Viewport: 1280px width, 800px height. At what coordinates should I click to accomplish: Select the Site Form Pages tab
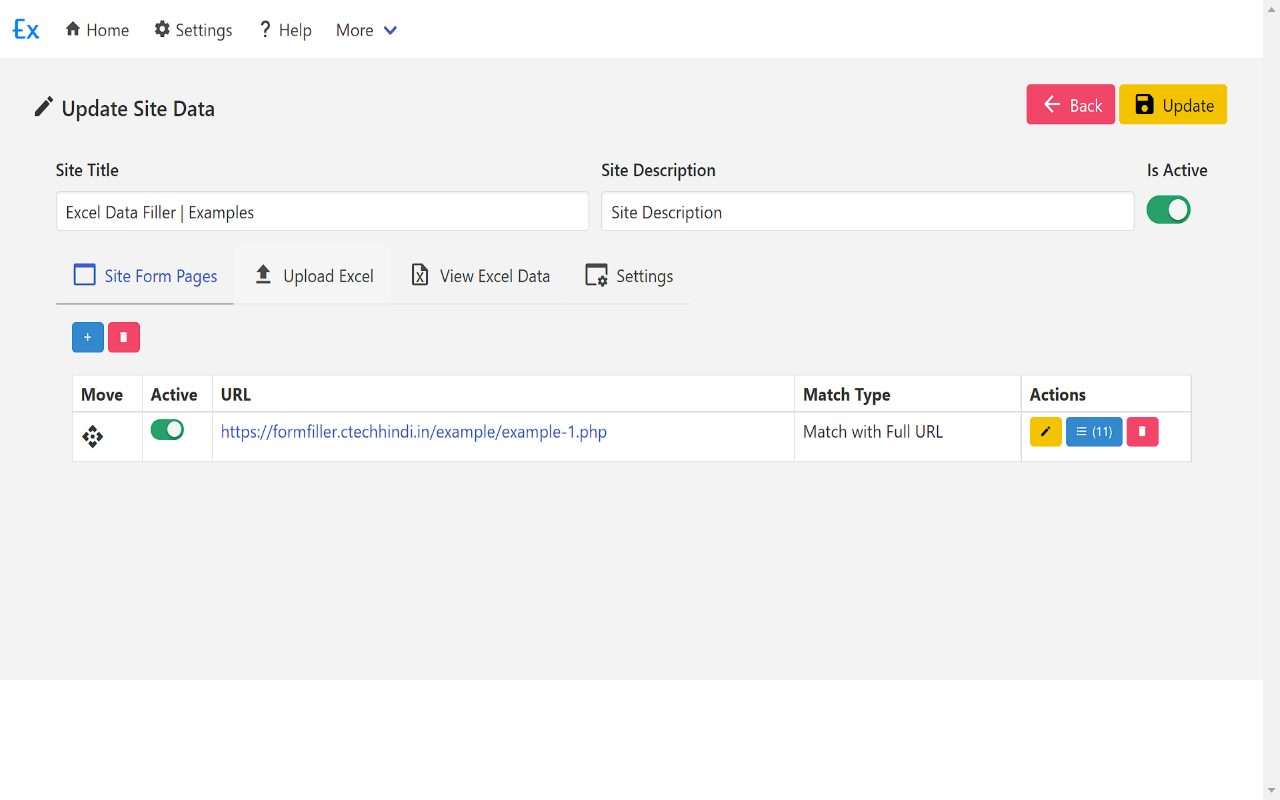point(146,276)
